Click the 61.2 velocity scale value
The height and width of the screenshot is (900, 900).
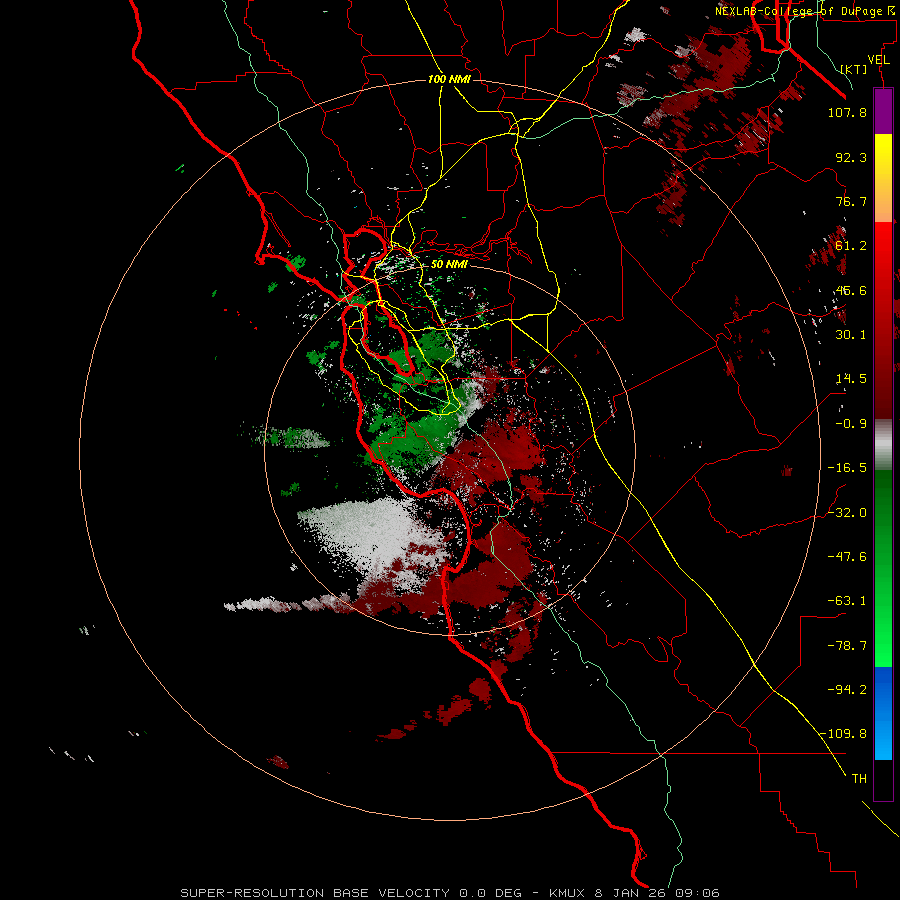[x=851, y=246]
